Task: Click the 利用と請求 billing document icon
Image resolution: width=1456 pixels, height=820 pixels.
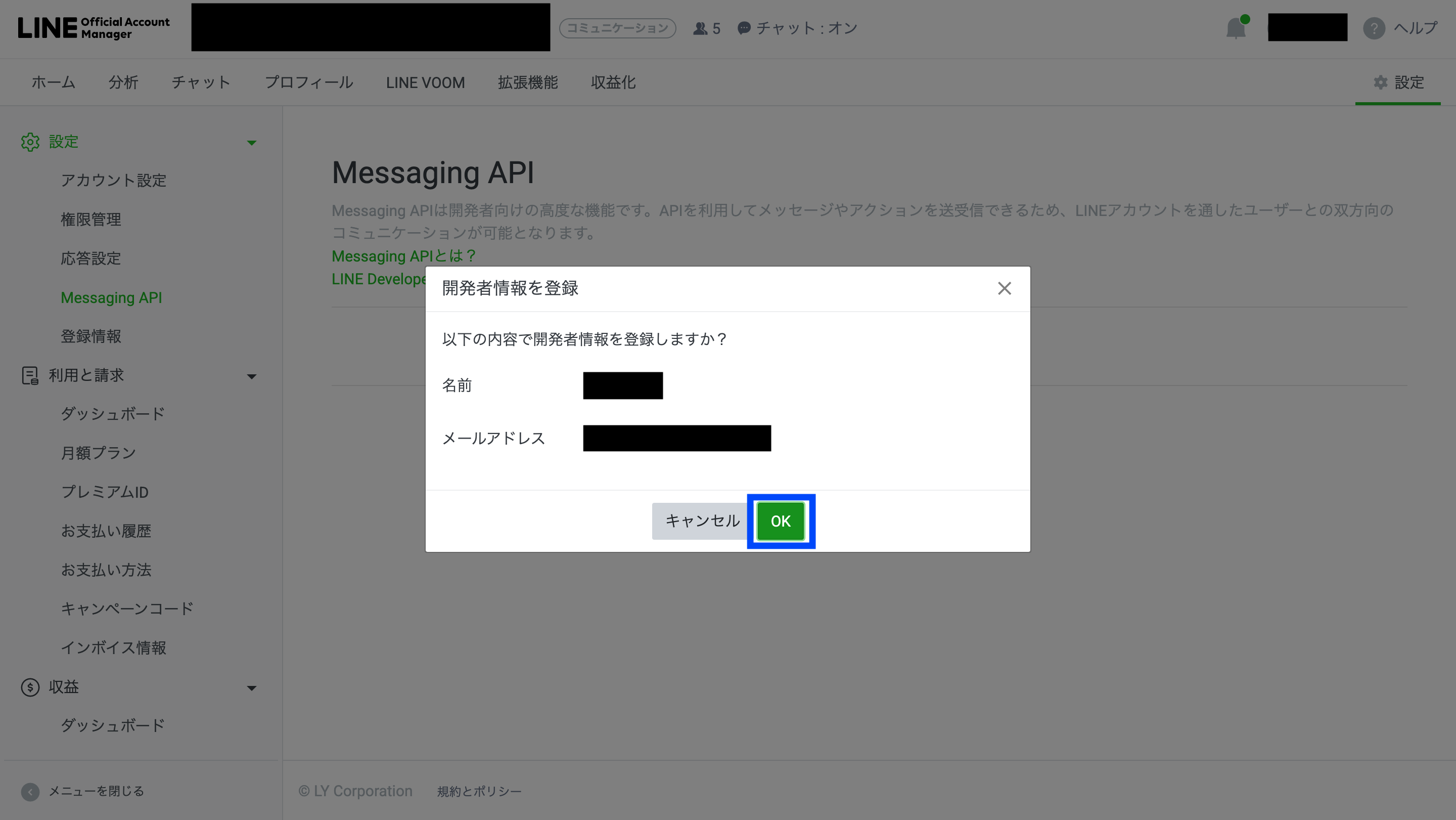Action: 30,375
